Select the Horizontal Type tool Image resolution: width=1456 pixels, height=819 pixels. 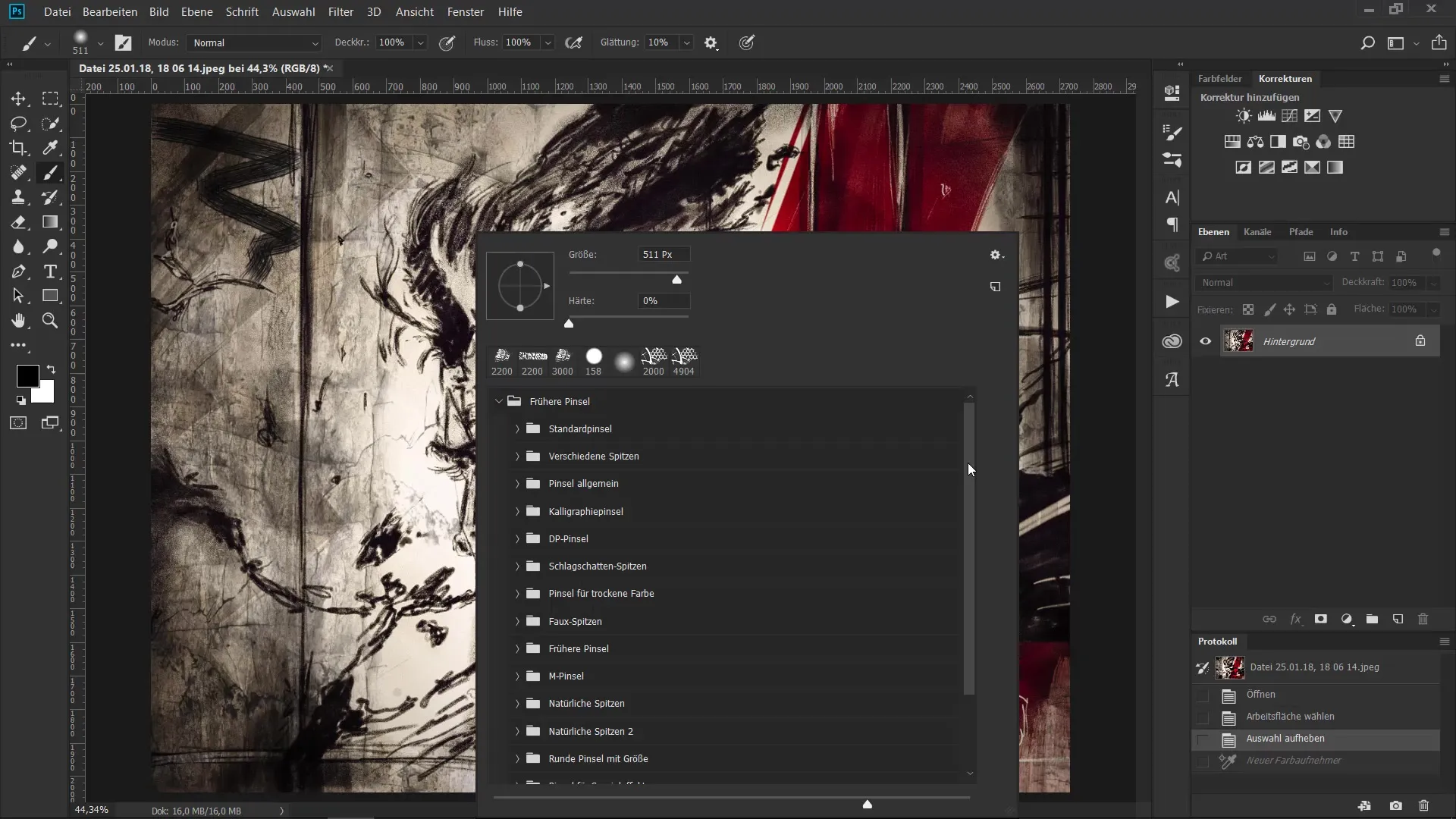point(50,271)
